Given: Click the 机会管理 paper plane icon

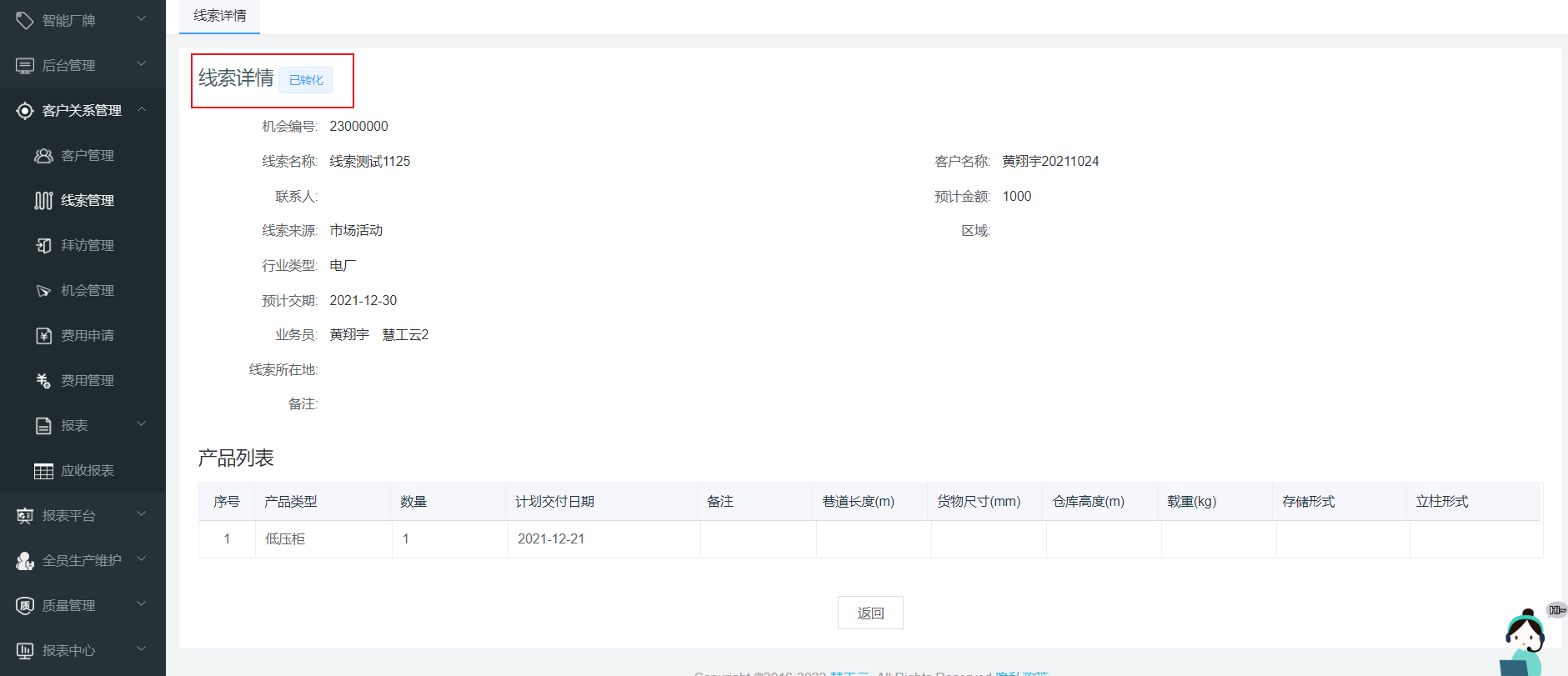Looking at the screenshot, I should (43, 291).
